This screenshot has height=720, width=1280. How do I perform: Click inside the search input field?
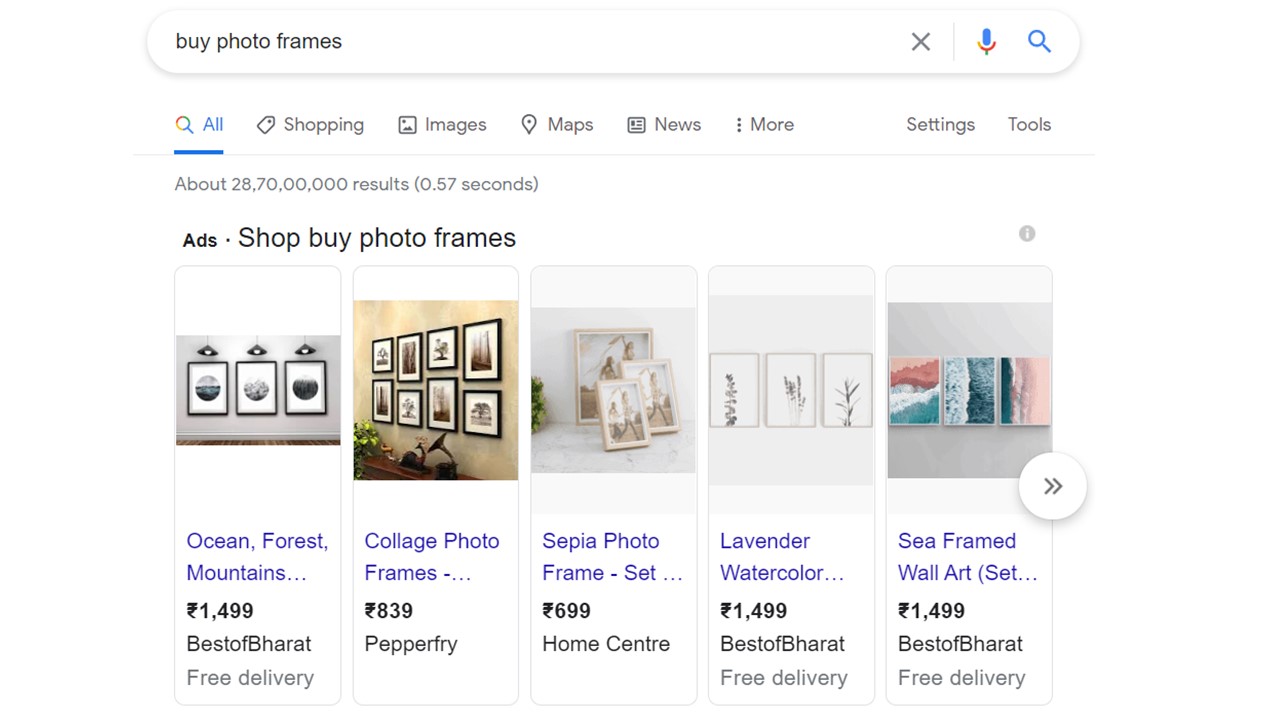(x=530, y=41)
